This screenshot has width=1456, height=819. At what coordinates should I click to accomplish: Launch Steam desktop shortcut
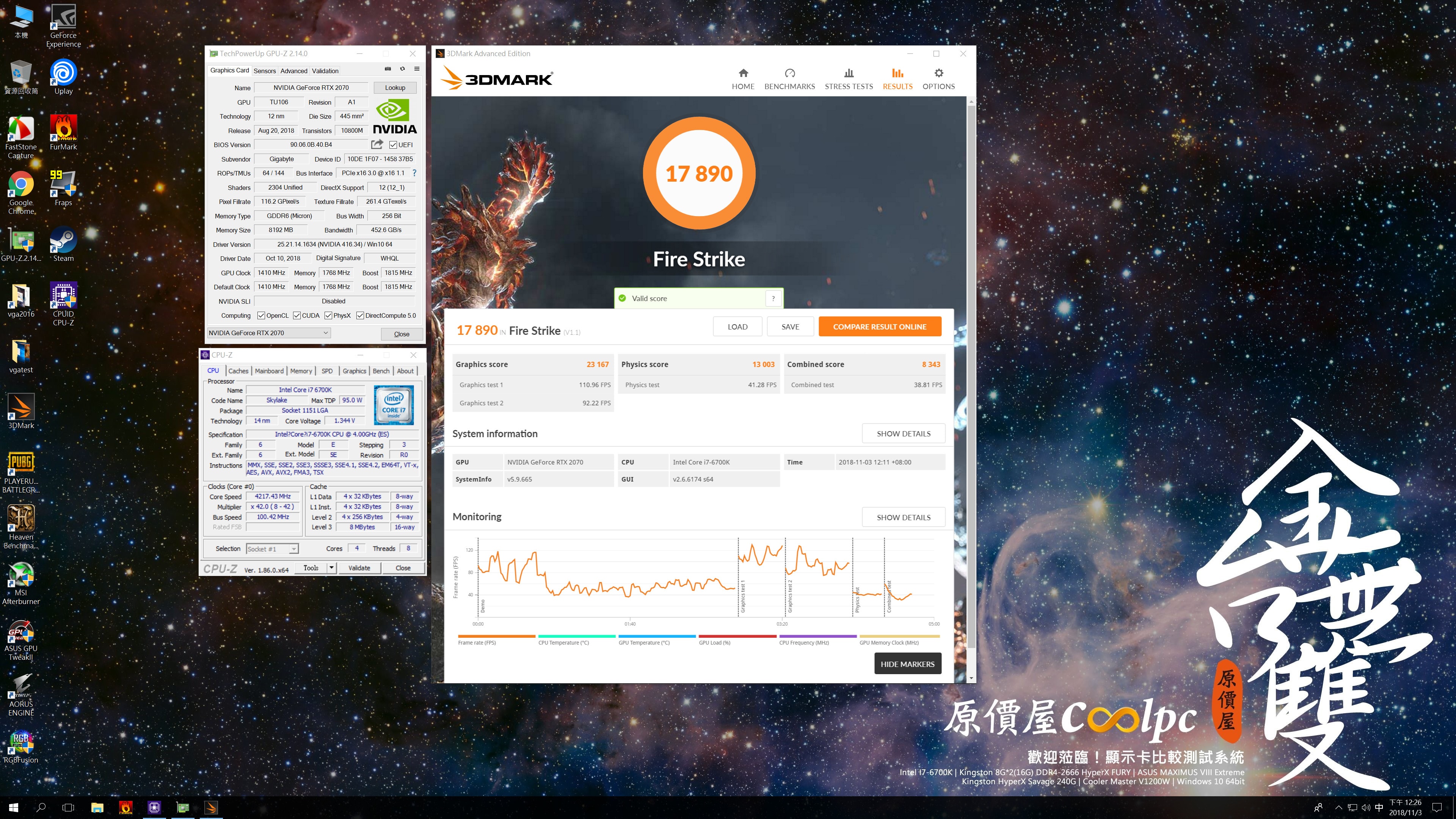[x=63, y=244]
